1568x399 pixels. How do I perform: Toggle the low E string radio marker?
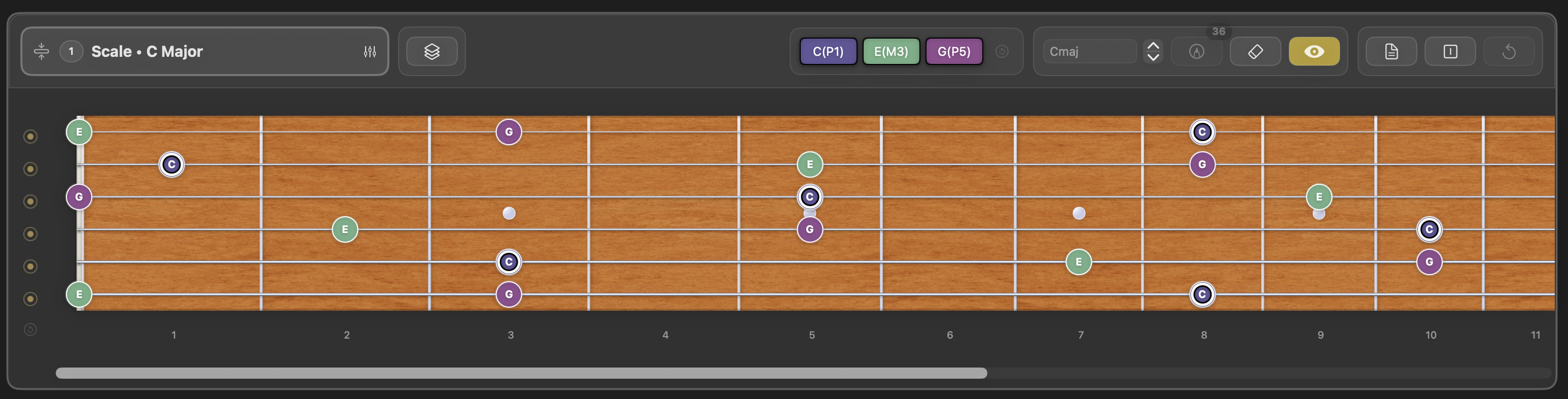click(30, 298)
